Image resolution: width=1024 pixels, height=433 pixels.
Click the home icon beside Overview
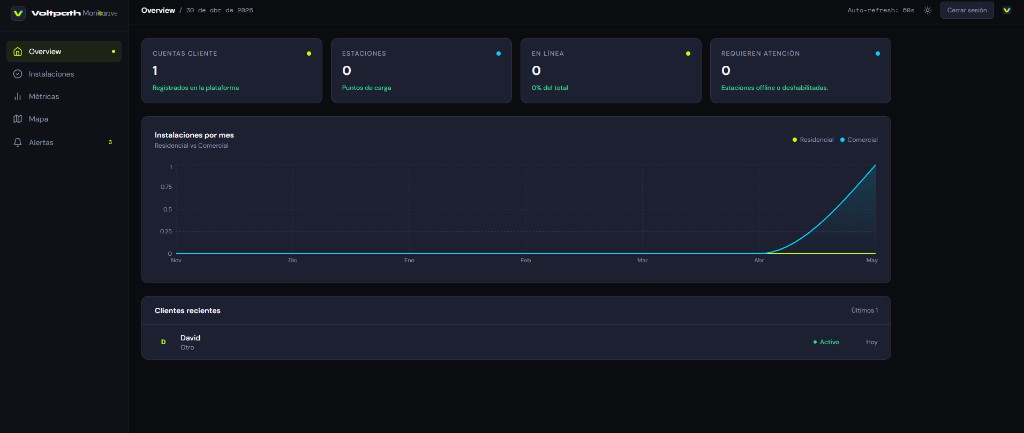[18, 52]
